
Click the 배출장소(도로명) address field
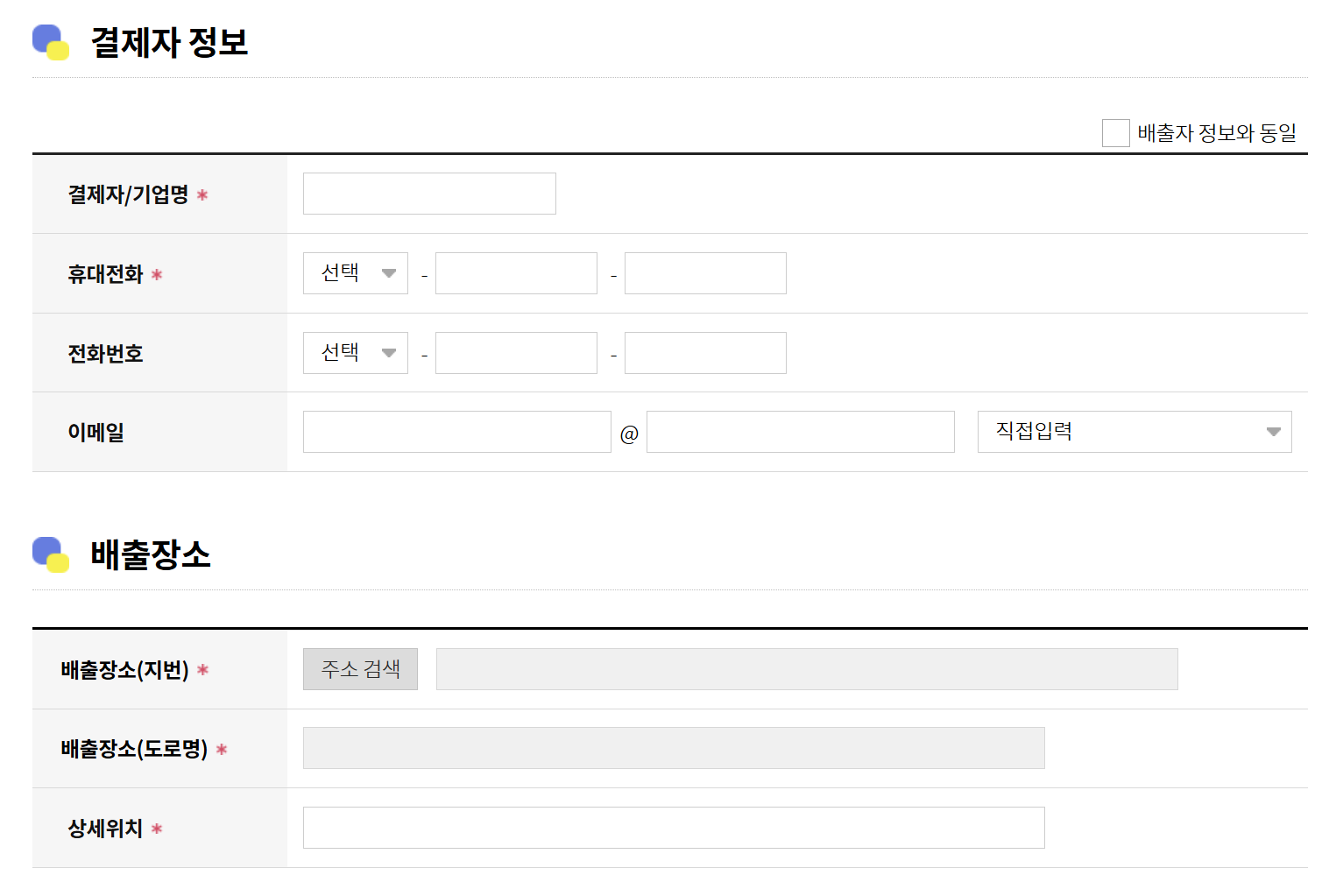[673, 747]
